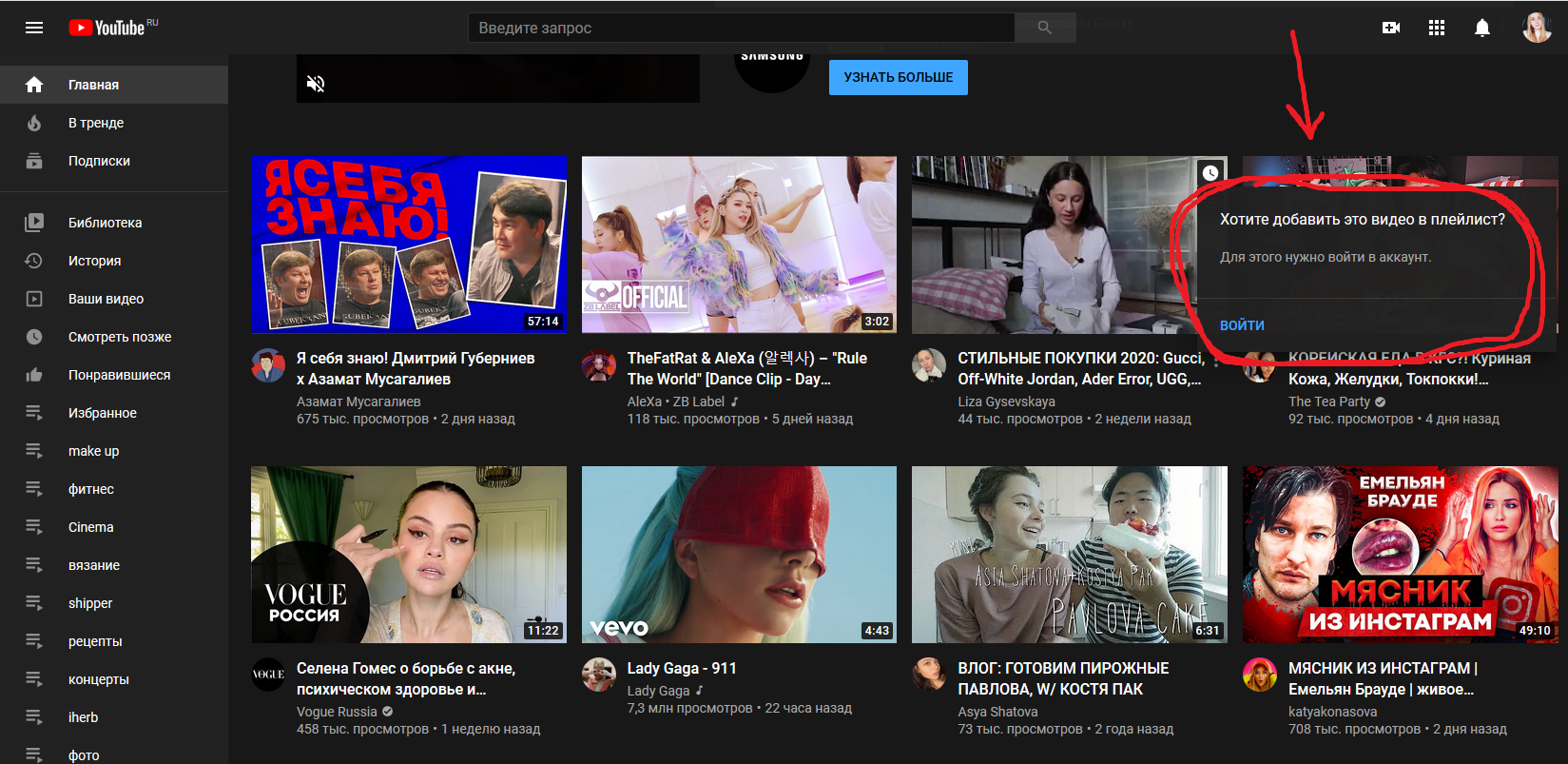
Task: Click the search magnifier button
Action: [1045, 28]
